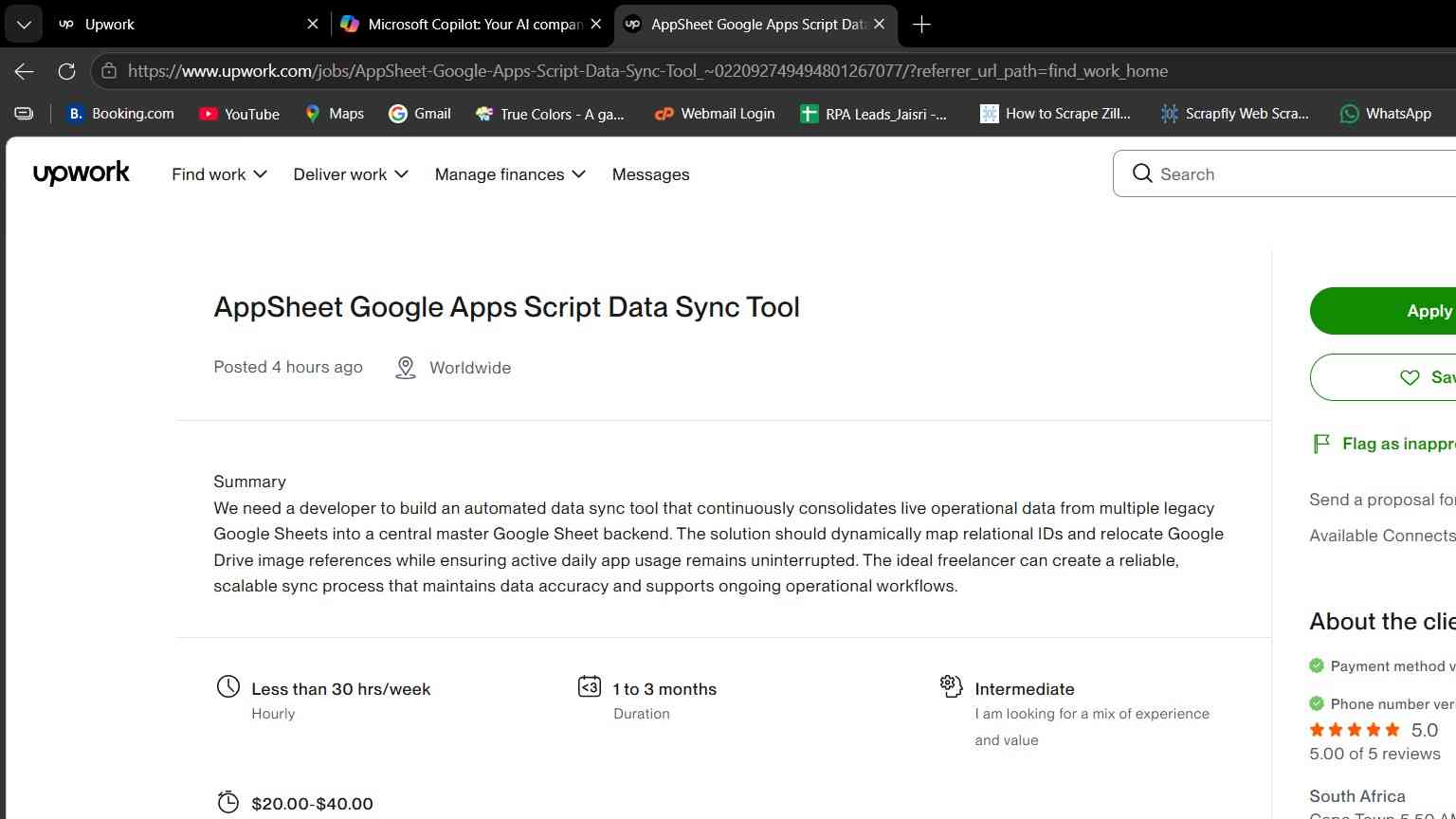
Task: Switch to the first Upwork tab
Action: (188, 25)
